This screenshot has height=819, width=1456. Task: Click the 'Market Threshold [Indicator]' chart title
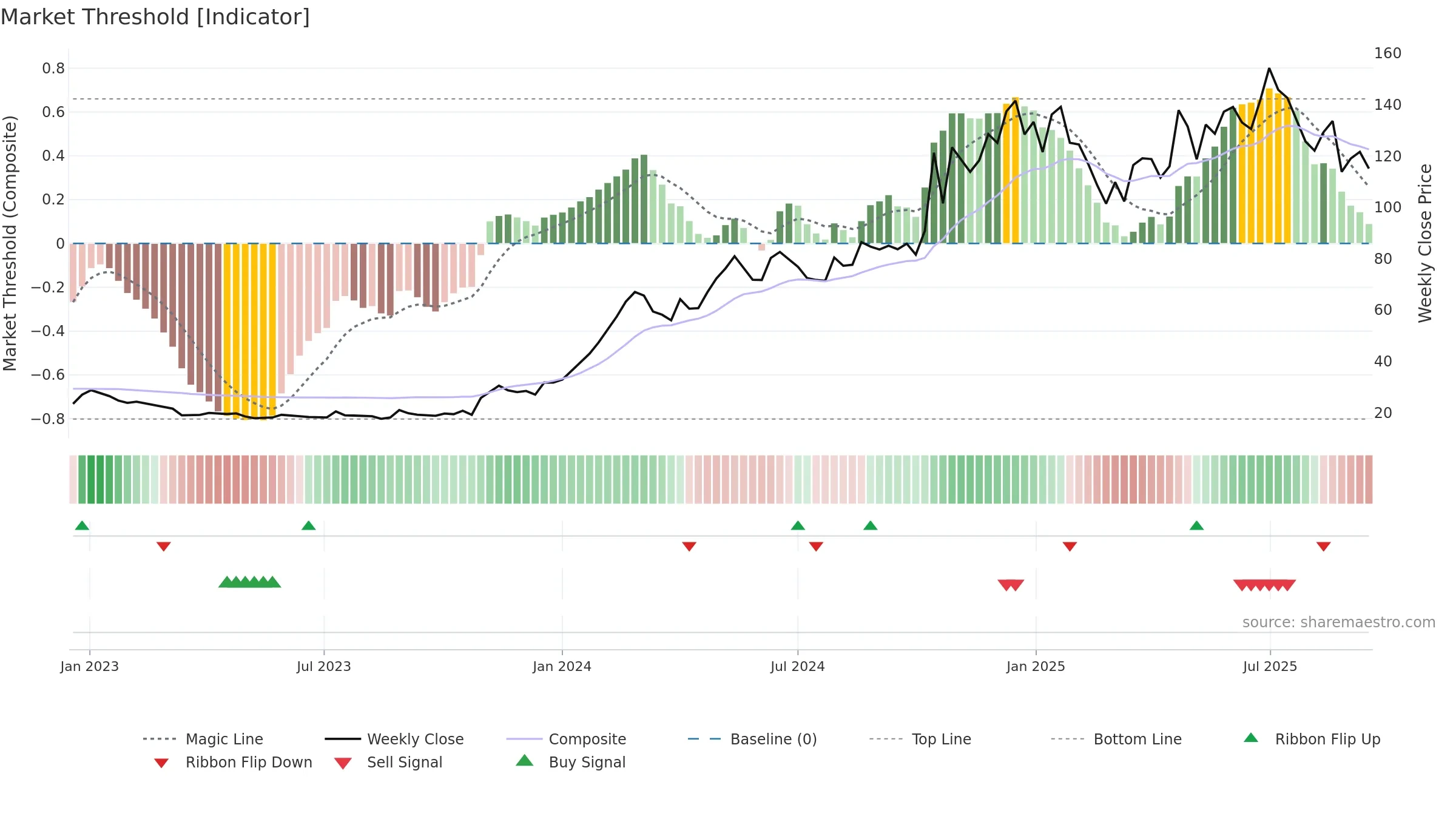click(155, 17)
